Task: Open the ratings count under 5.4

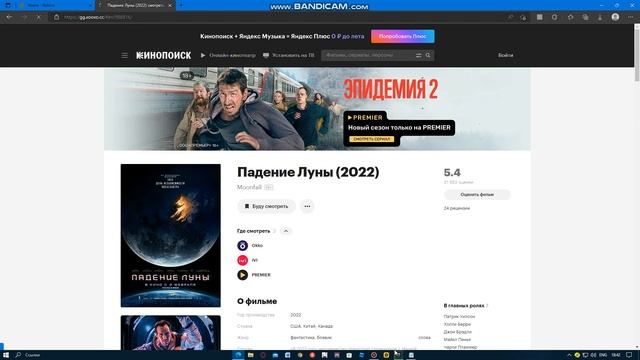Action: (458, 182)
